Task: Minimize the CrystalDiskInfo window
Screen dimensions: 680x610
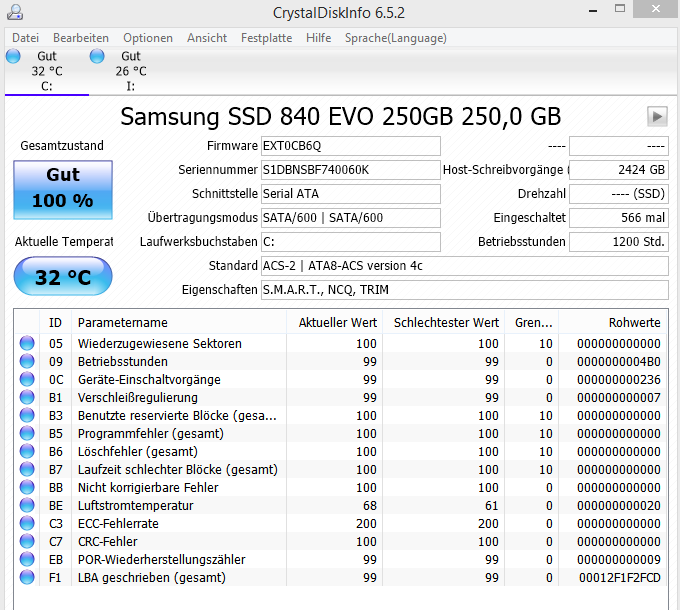Action: tap(593, 10)
